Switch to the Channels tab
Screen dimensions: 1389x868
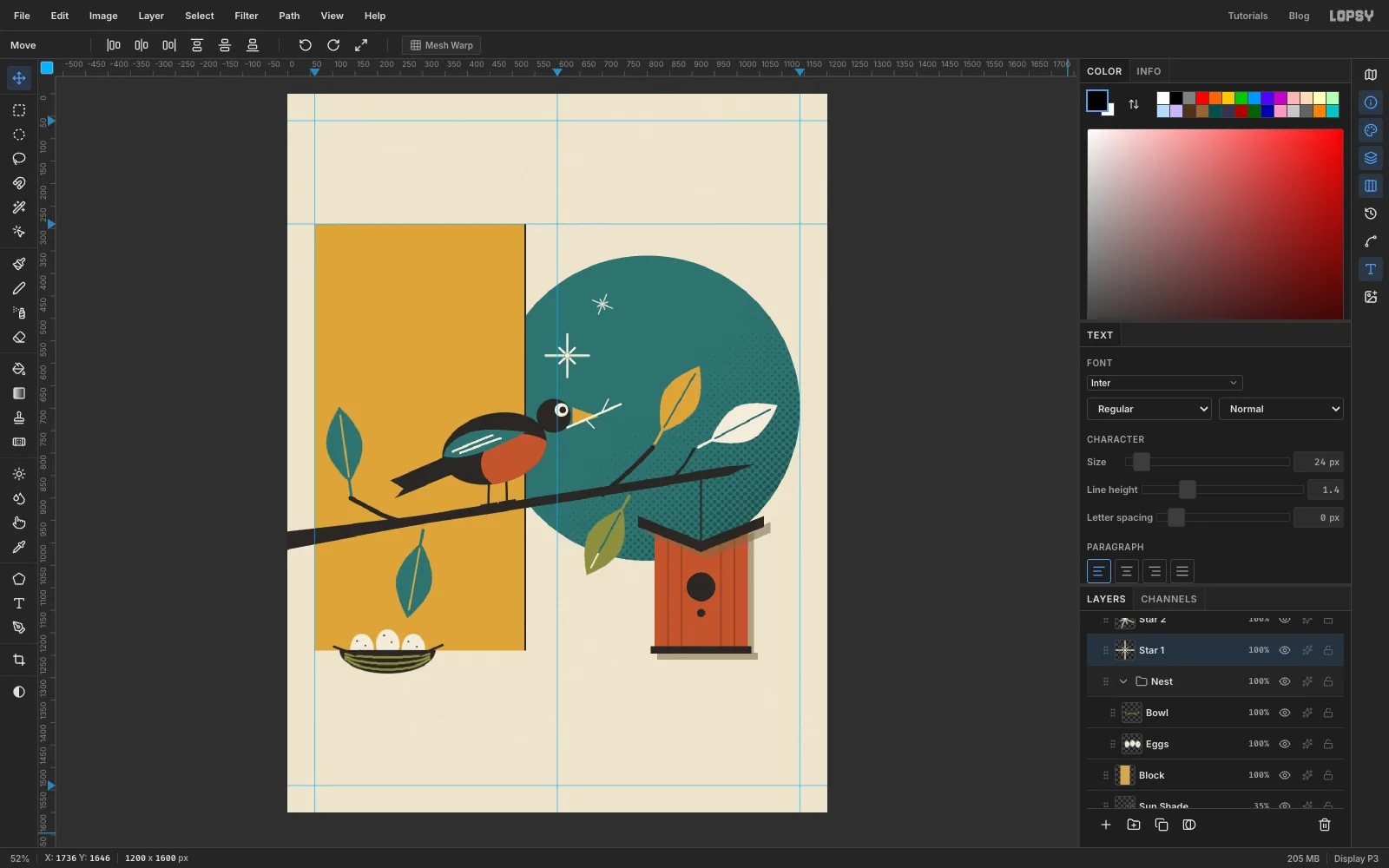(x=1168, y=599)
